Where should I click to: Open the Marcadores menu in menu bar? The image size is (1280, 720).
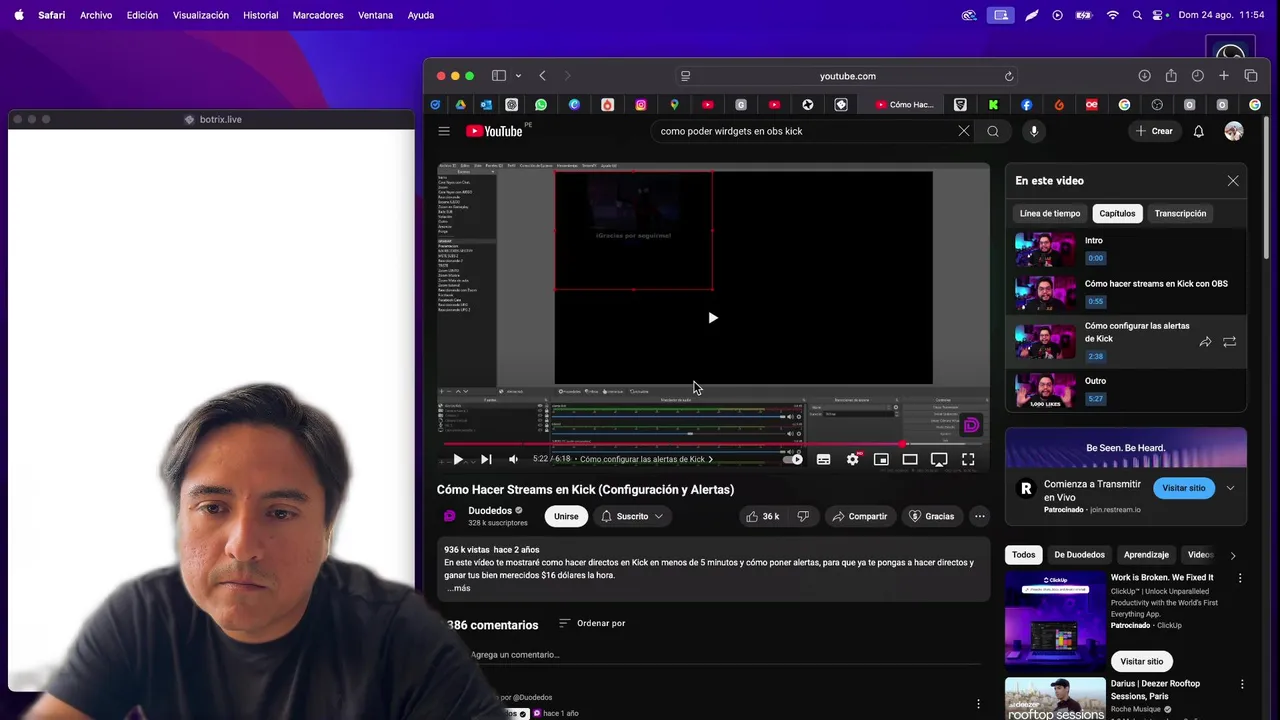[x=318, y=15]
